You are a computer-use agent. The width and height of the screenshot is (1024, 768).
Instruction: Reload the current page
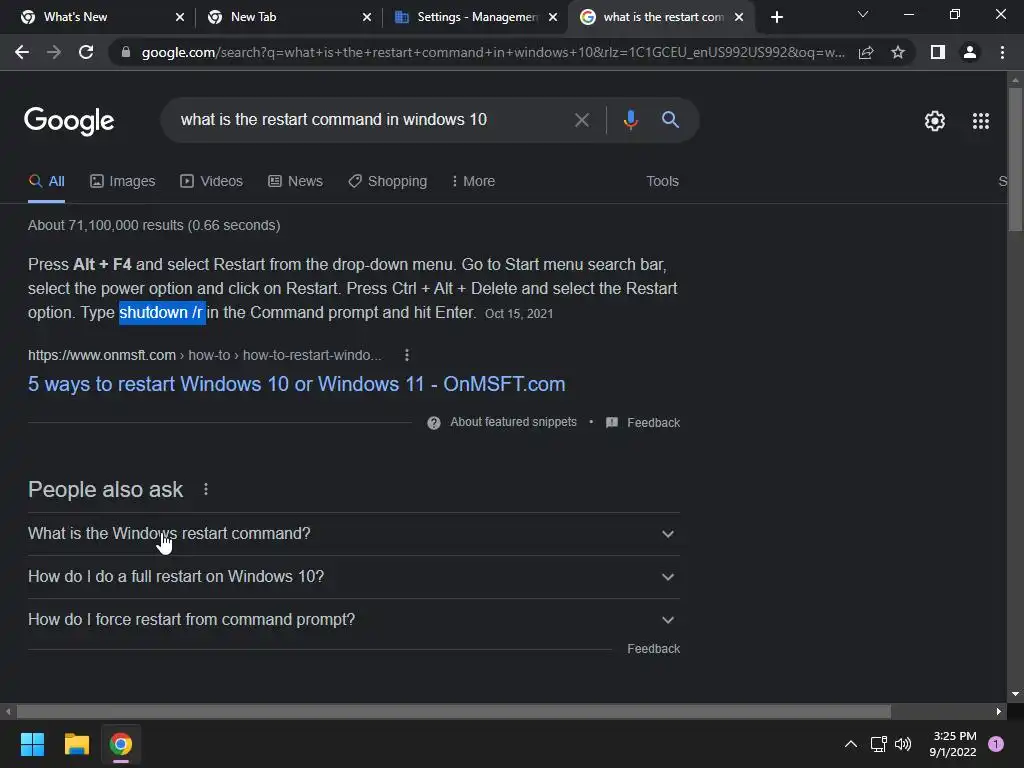click(x=86, y=52)
